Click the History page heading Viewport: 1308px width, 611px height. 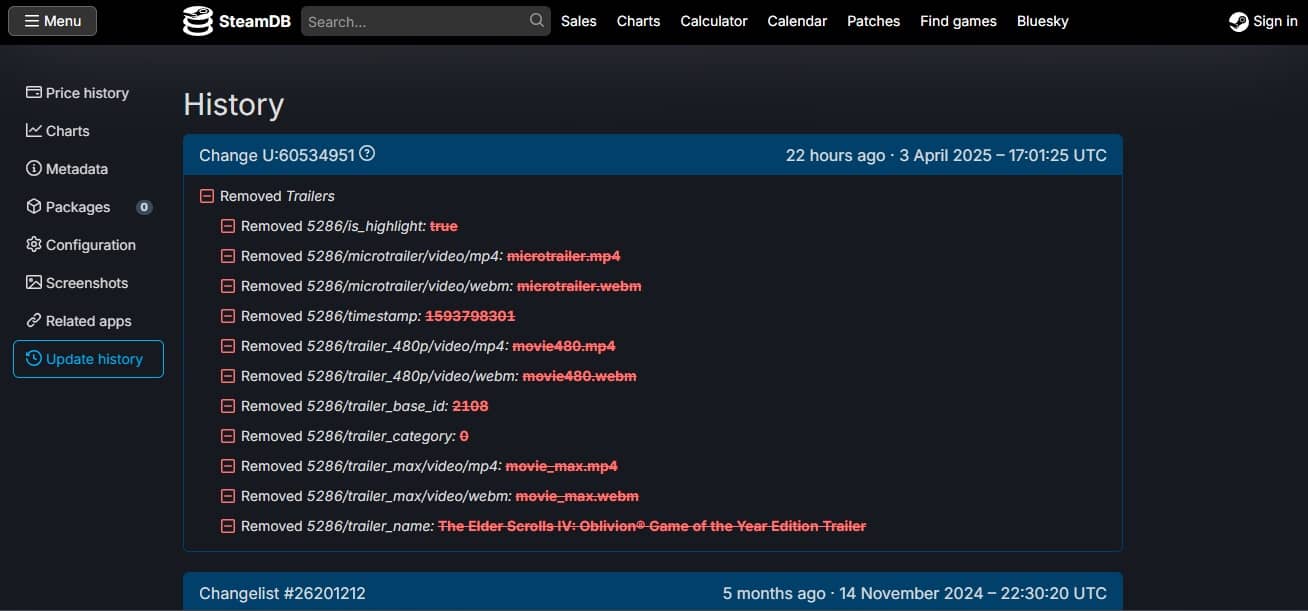(234, 104)
